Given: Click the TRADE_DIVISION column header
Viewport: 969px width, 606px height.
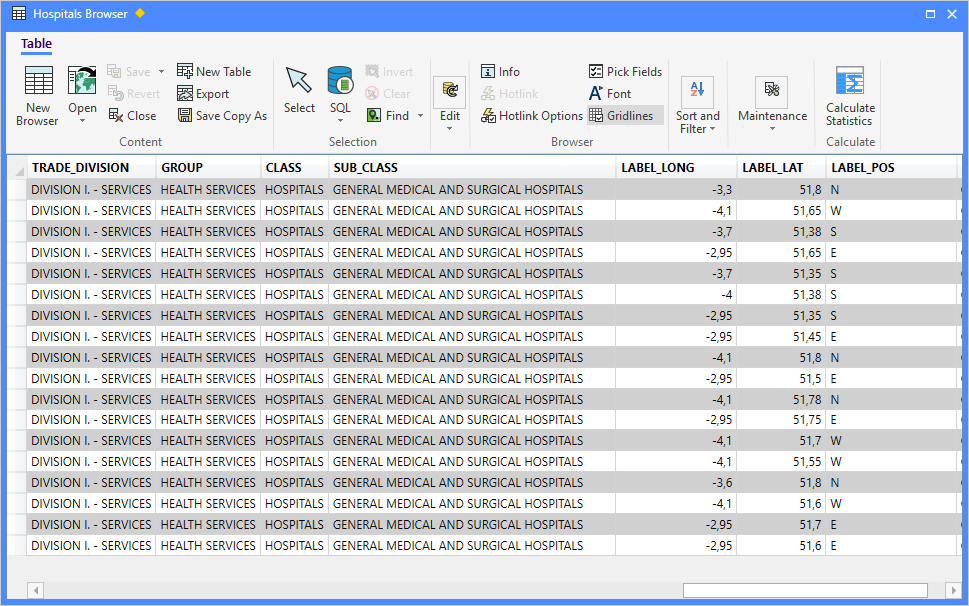Looking at the screenshot, I should pos(91,167).
